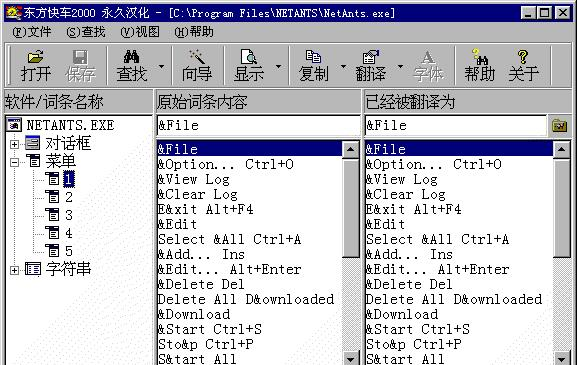Click the 菜单 menu node icon
Viewport: 577px width, 365px height.
point(34,161)
